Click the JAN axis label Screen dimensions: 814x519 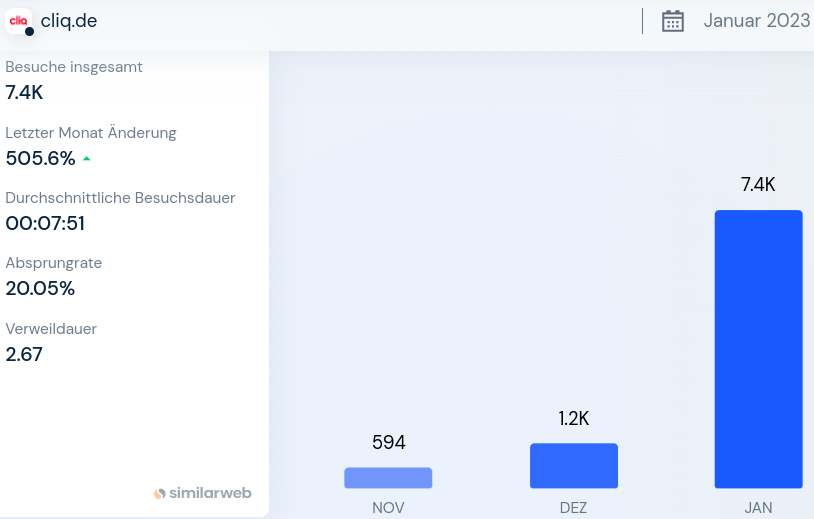758,507
